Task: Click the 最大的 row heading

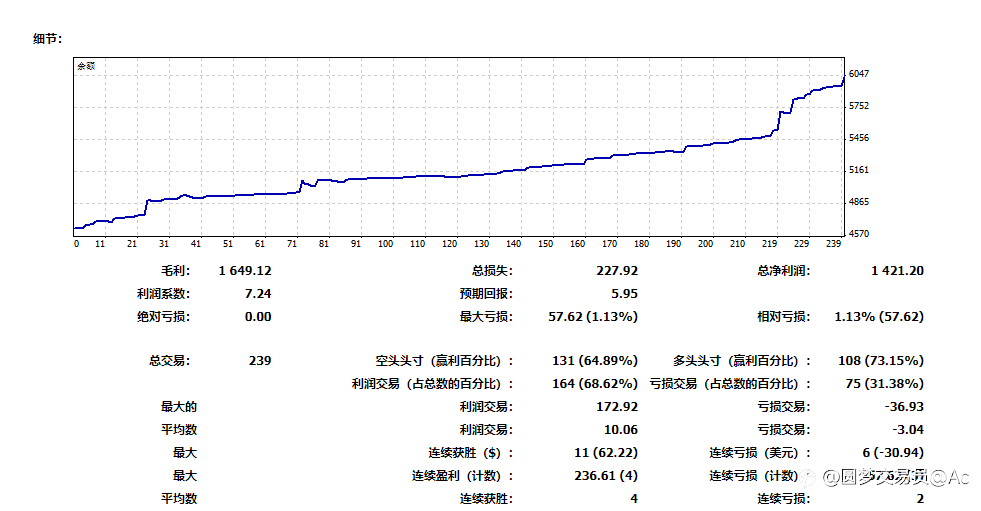Action: [179, 407]
